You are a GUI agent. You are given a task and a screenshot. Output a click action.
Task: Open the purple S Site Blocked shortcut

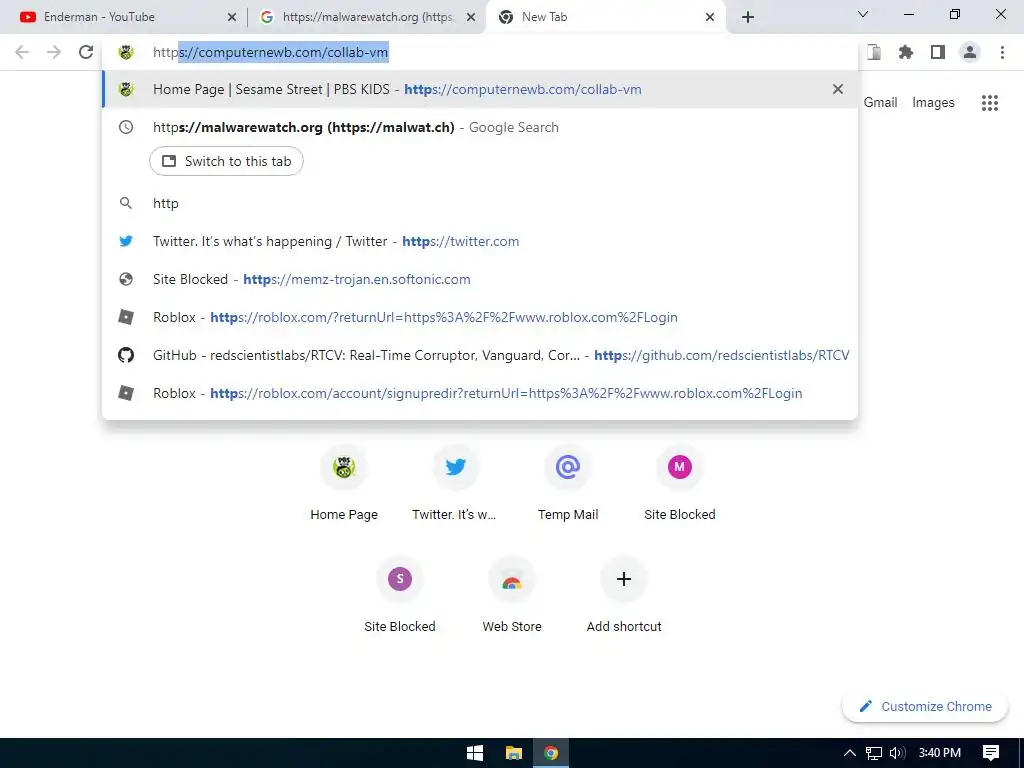tap(400, 594)
